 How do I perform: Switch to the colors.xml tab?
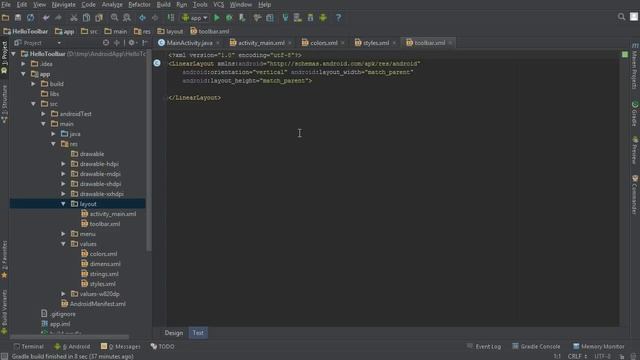coord(323,42)
